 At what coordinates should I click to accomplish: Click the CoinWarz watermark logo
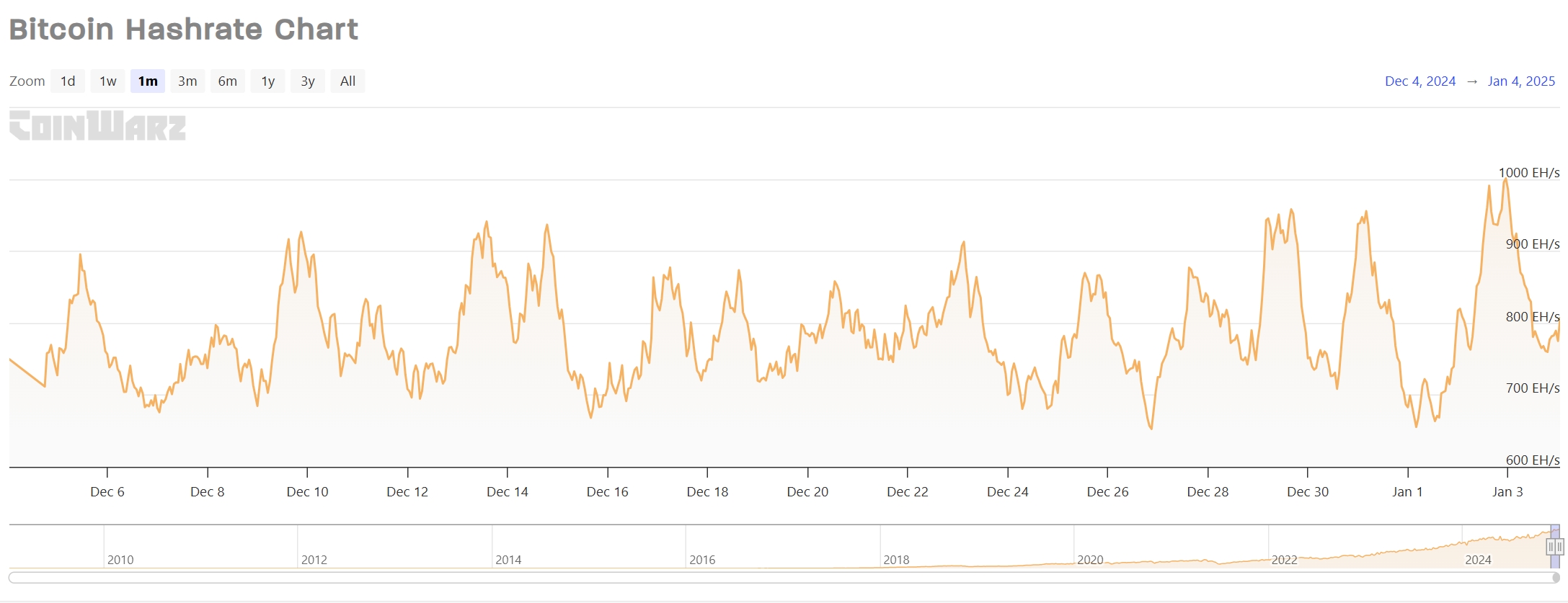pos(97,126)
